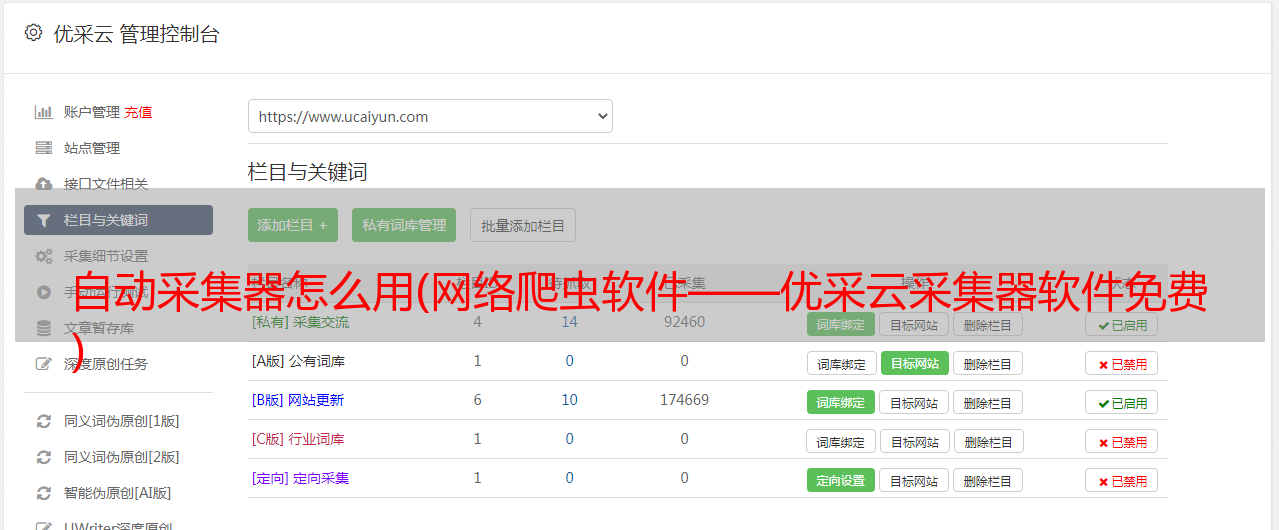Click the gear icon beside 优采云 管理控制台
Image resolution: width=1279 pixels, height=530 pixels.
(34, 33)
